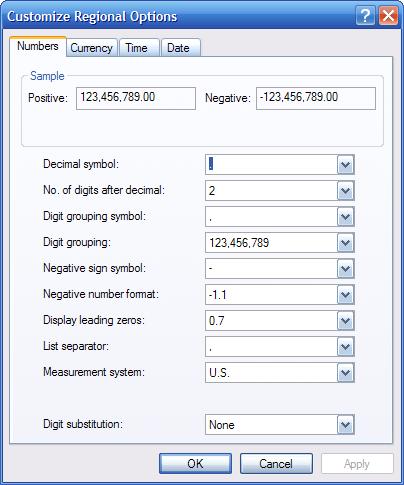Open the Negative number format dropdown
404x485 pixels.
pos(345,295)
